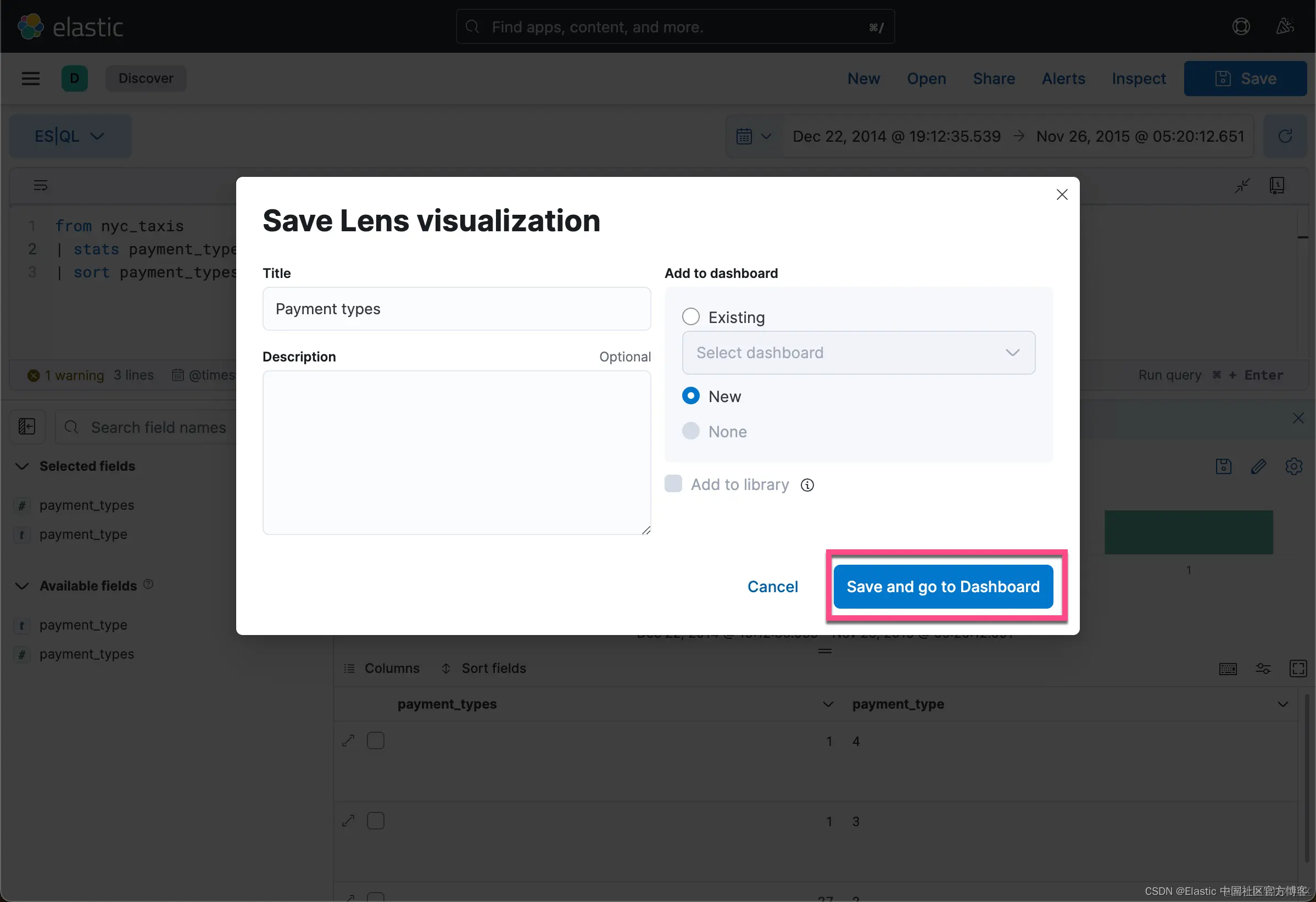The height and width of the screenshot is (902, 1316).
Task: Click the refresh query icon
Action: click(x=1284, y=136)
